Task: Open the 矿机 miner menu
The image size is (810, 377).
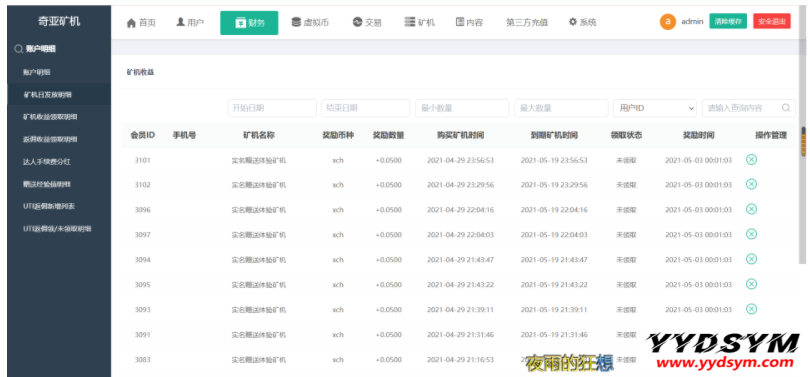Action: [419, 23]
